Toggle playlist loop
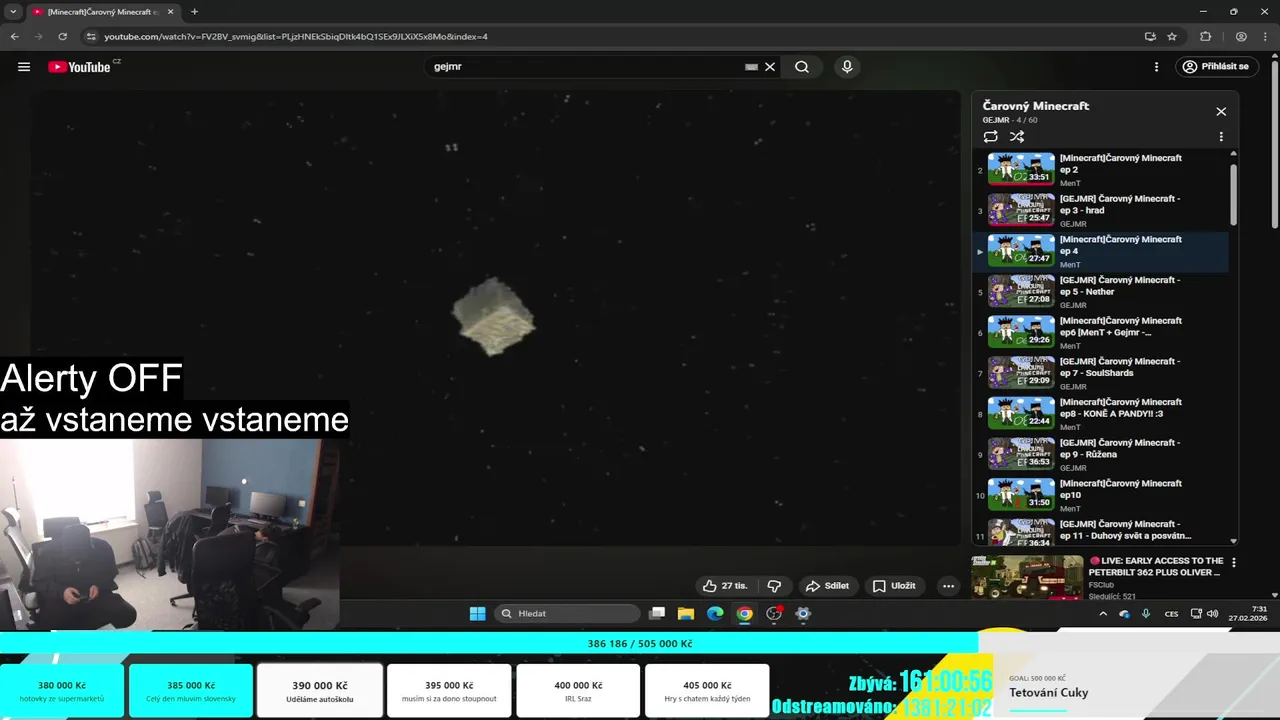The image size is (1280, 720). [x=990, y=137]
